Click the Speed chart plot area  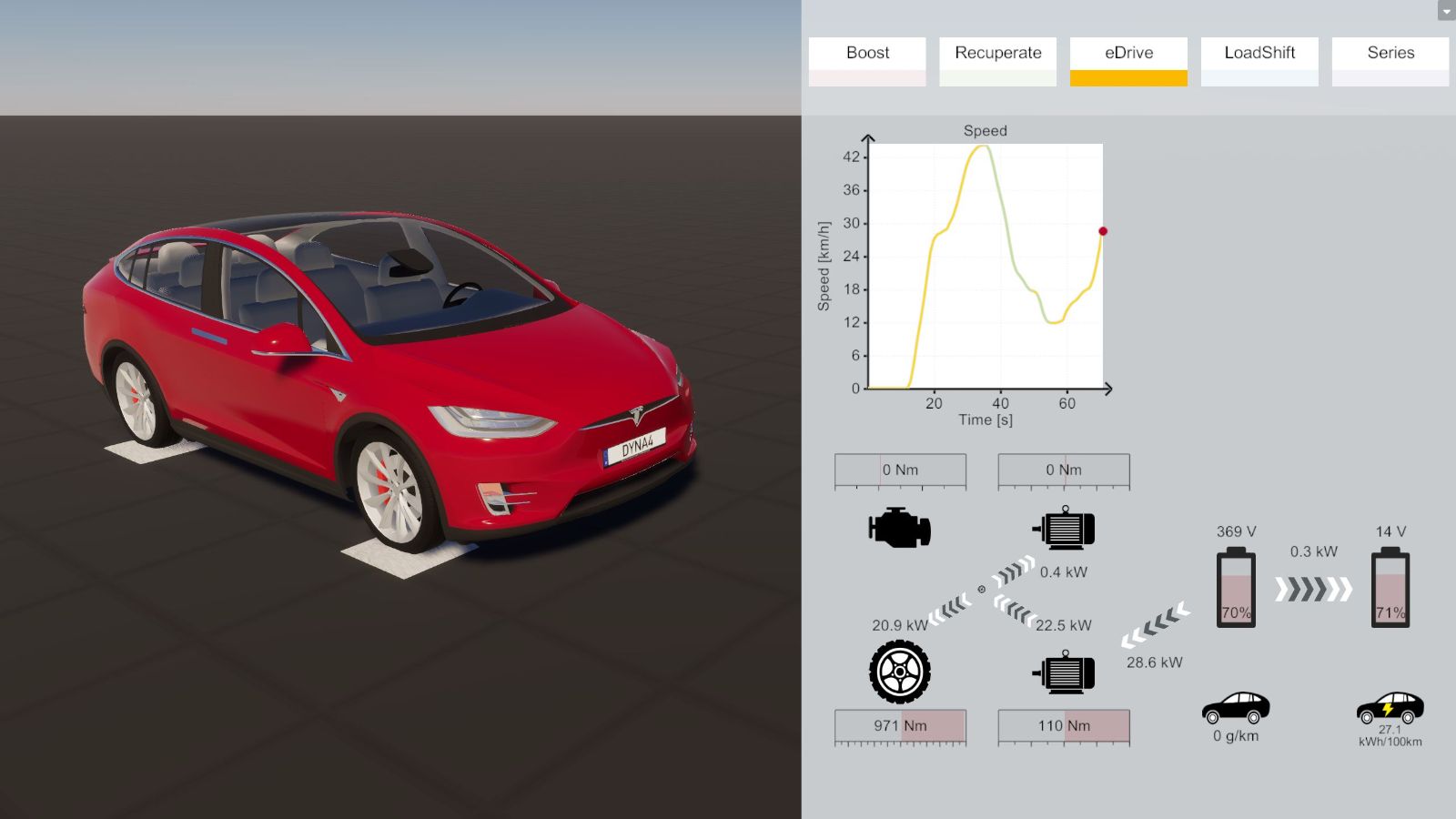point(986,266)
